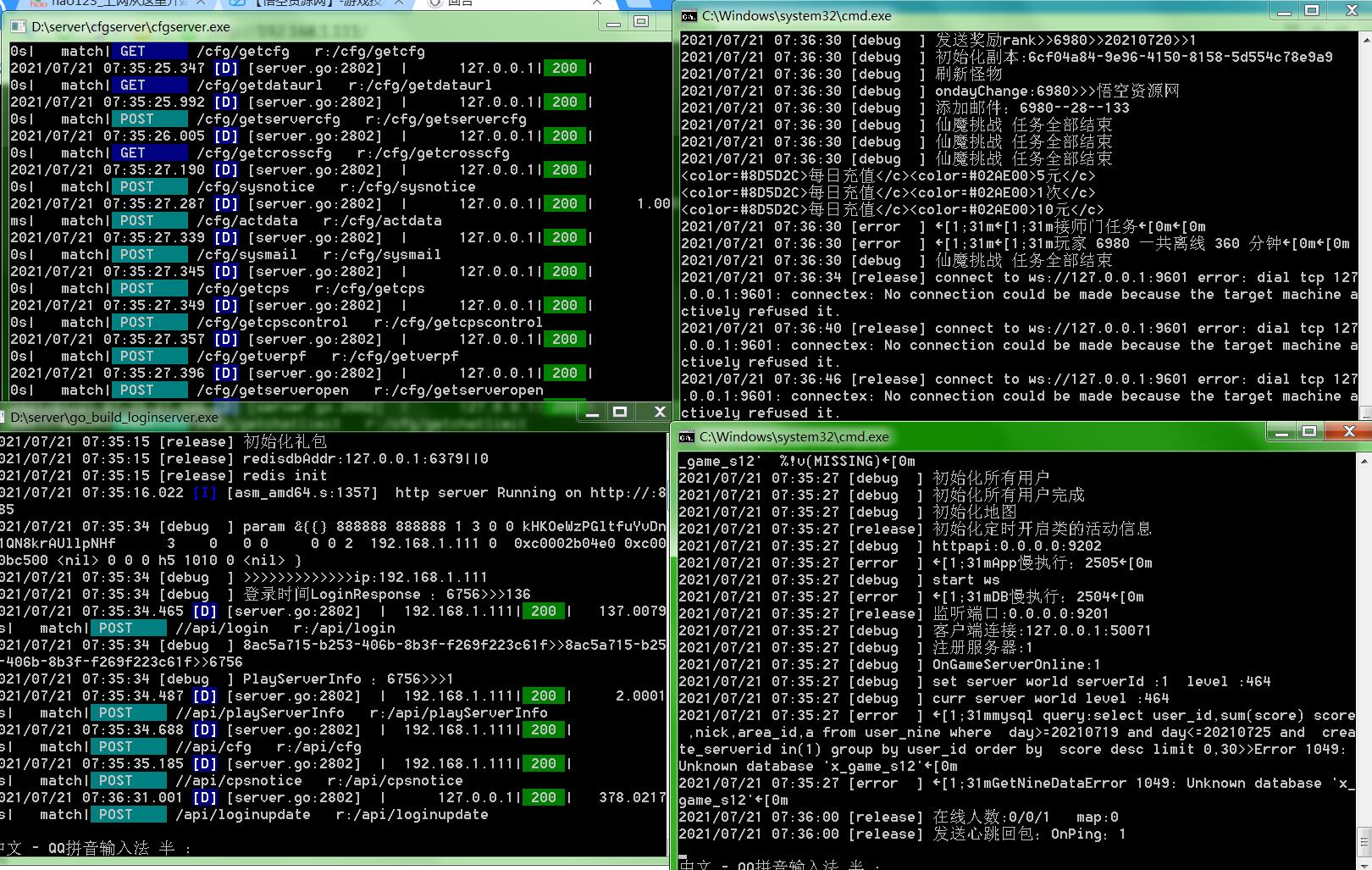Click the '/cfg/actdata' request path
Image resolution: width=1372 pixels, height=870 pixels.
click(x=246, y=221)
